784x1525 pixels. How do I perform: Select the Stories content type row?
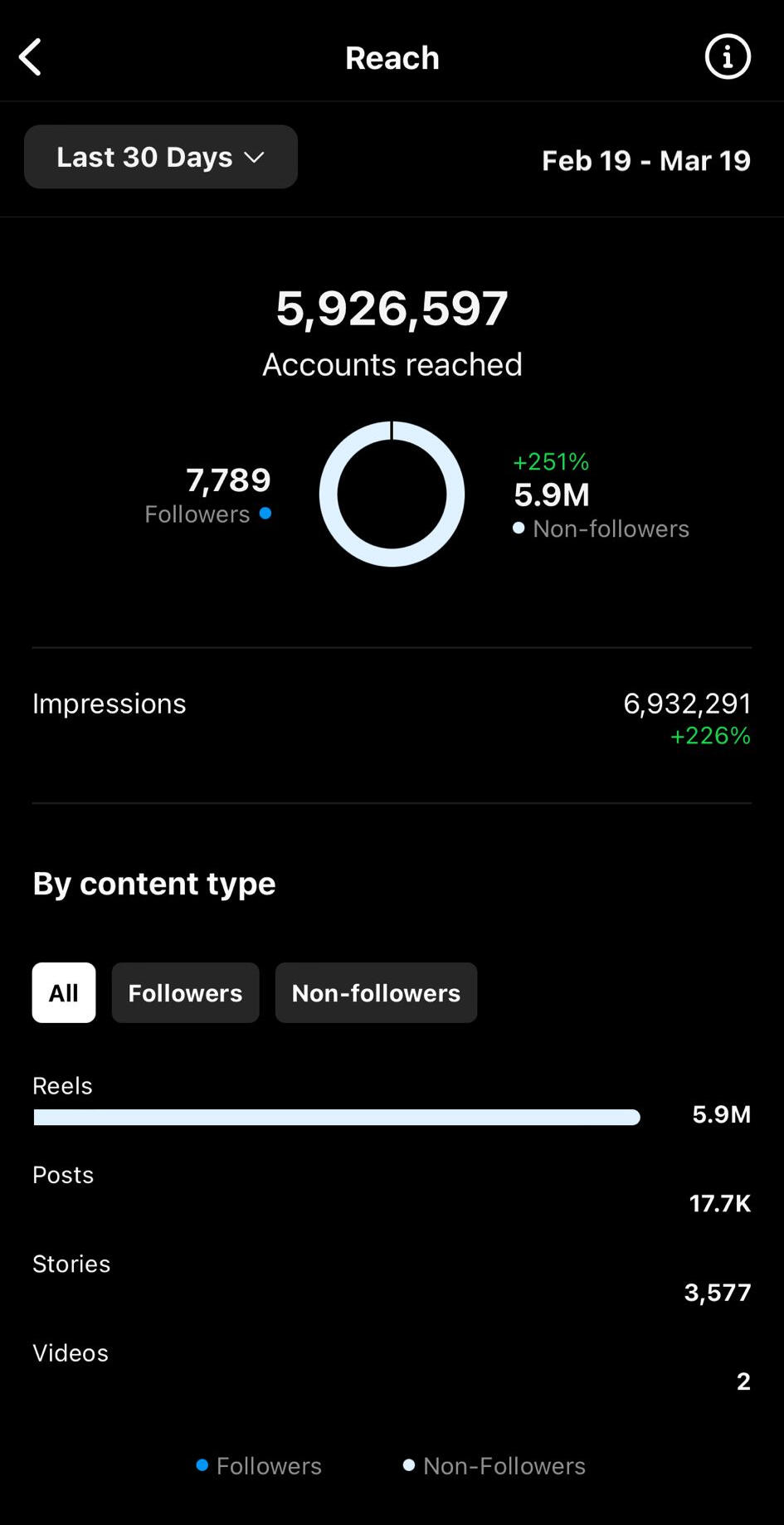click(392, 1279)
